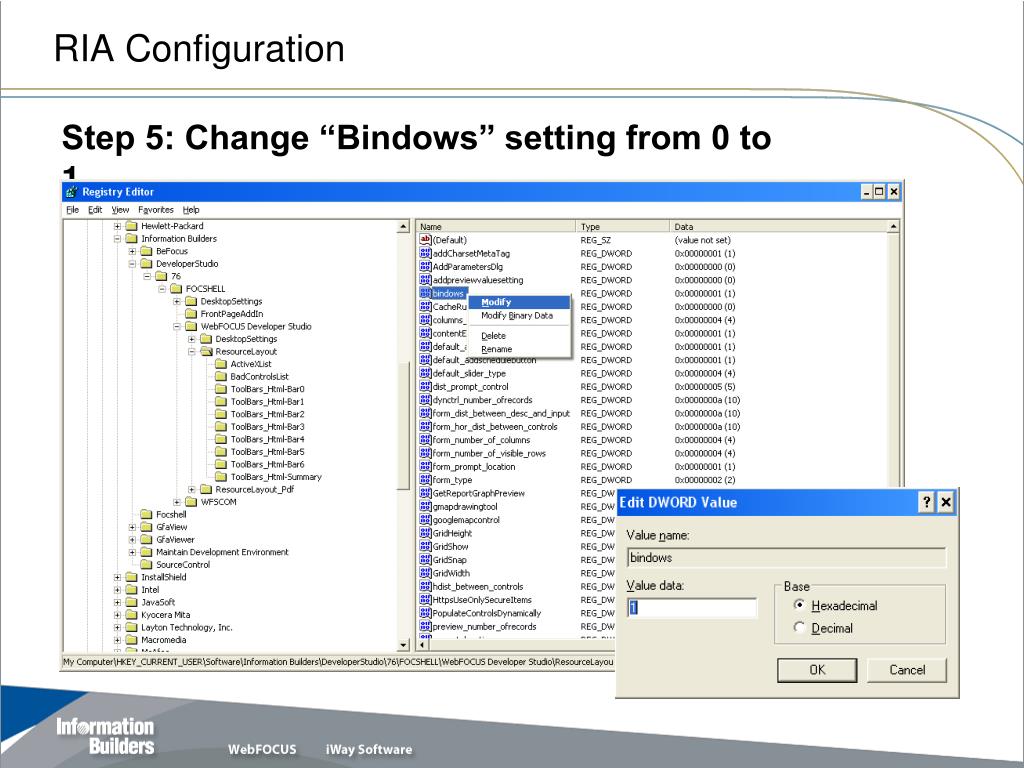
Task: Click the dialog's question mark help button
Action: pos(926,502)
